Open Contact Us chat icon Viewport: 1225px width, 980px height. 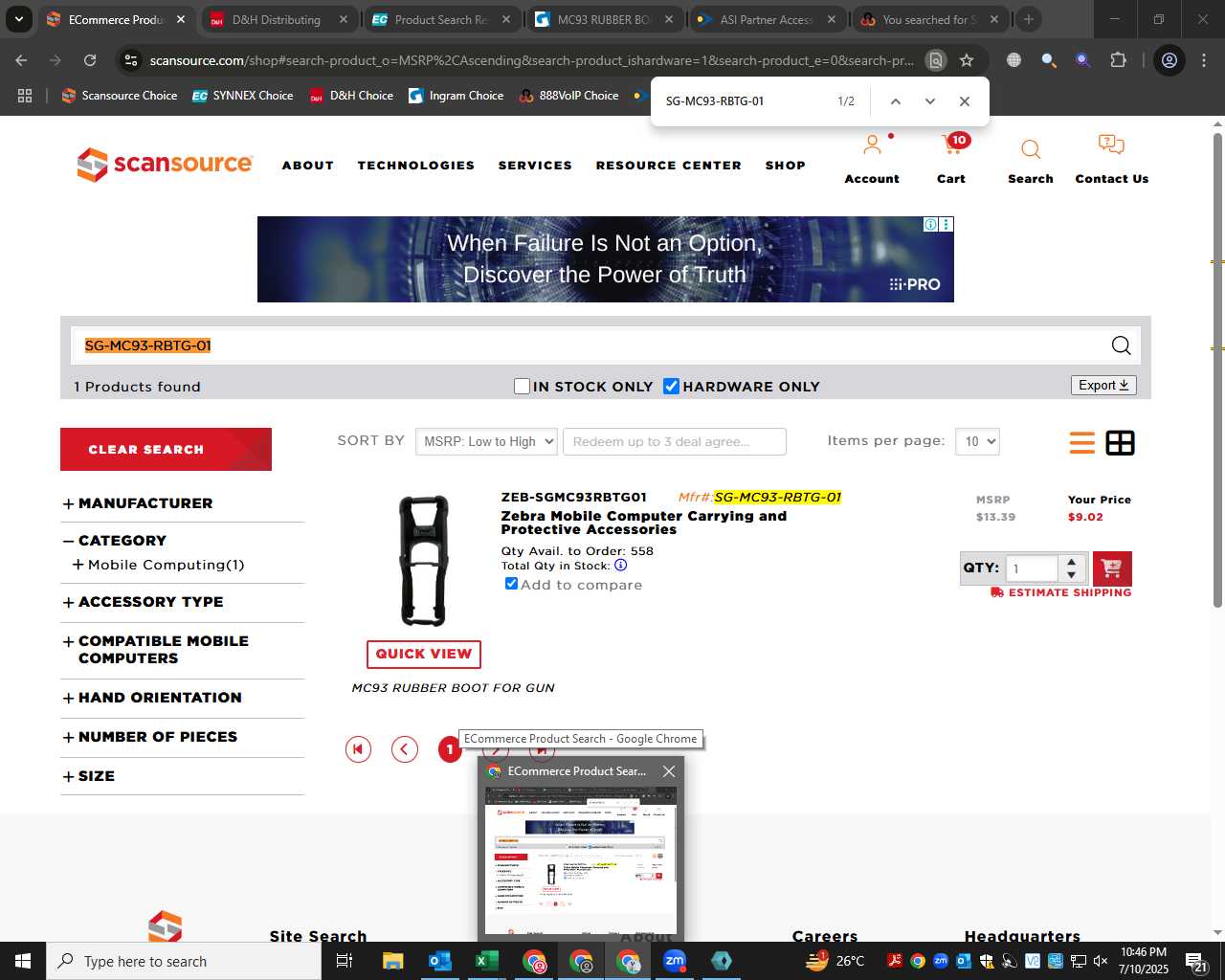(x=1111, y=145)
